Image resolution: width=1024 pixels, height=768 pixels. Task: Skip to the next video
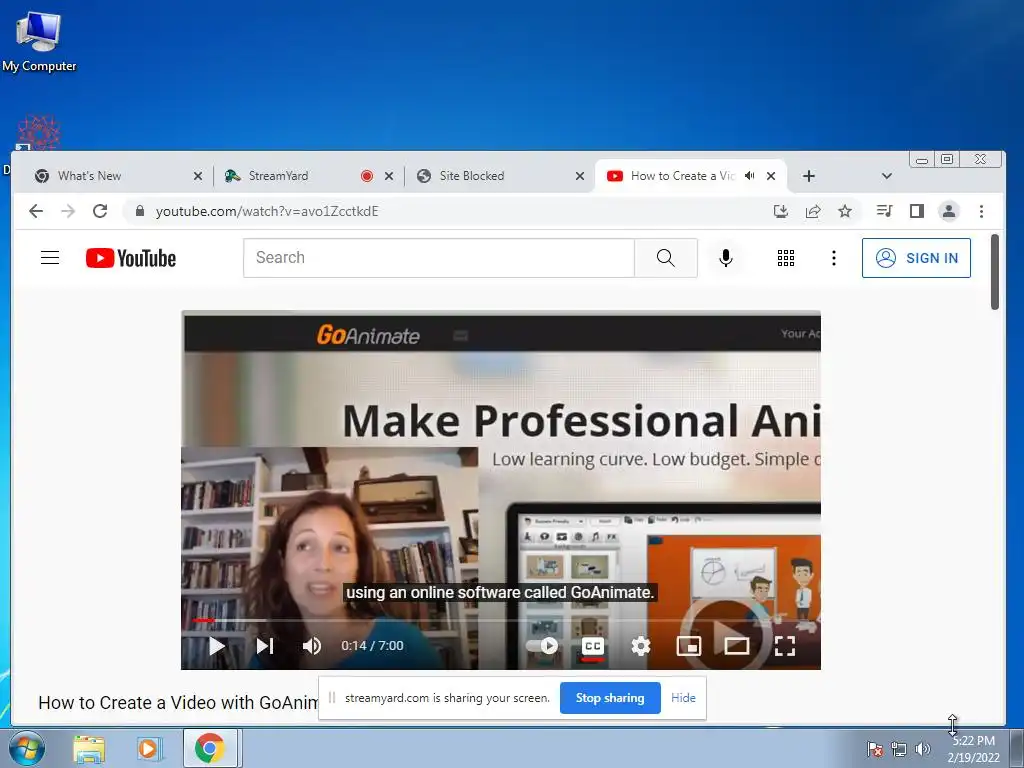pyautogui.click(x=264, y=646)
